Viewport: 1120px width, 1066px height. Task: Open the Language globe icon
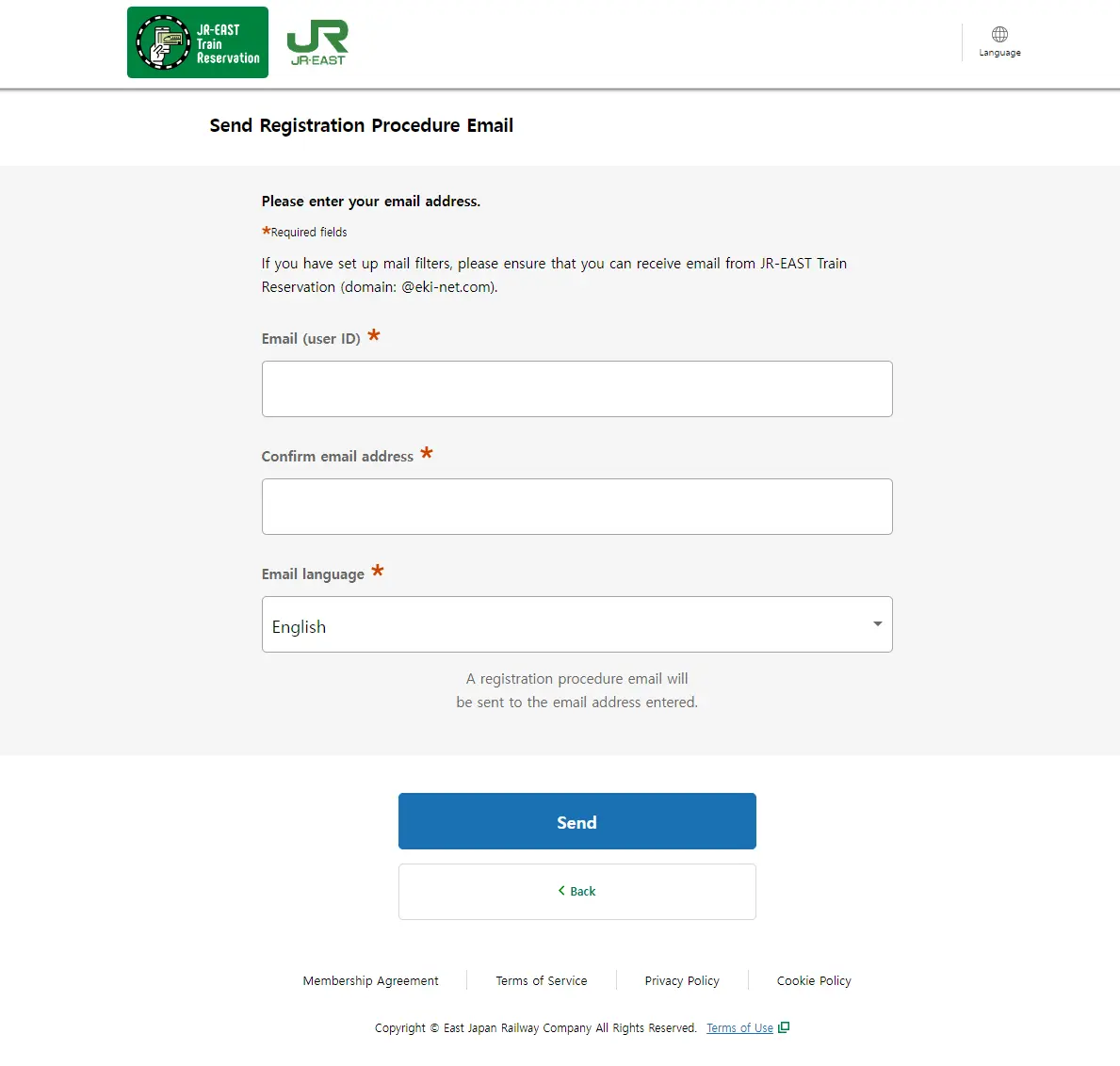click(999, 35)
